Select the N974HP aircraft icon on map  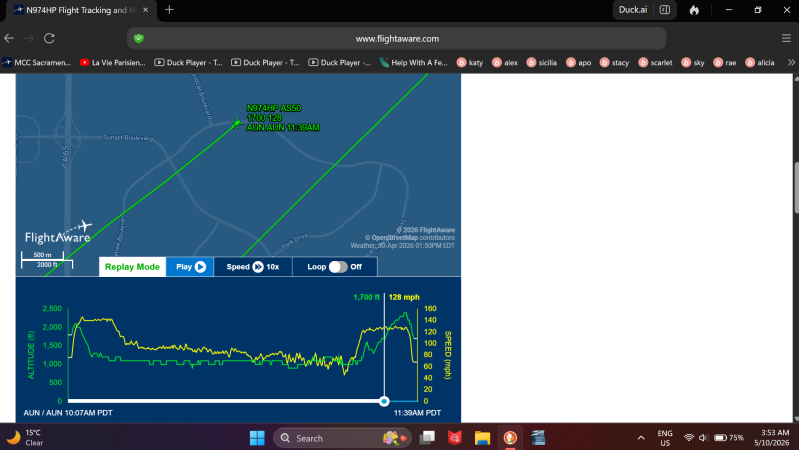coord(236,123)
